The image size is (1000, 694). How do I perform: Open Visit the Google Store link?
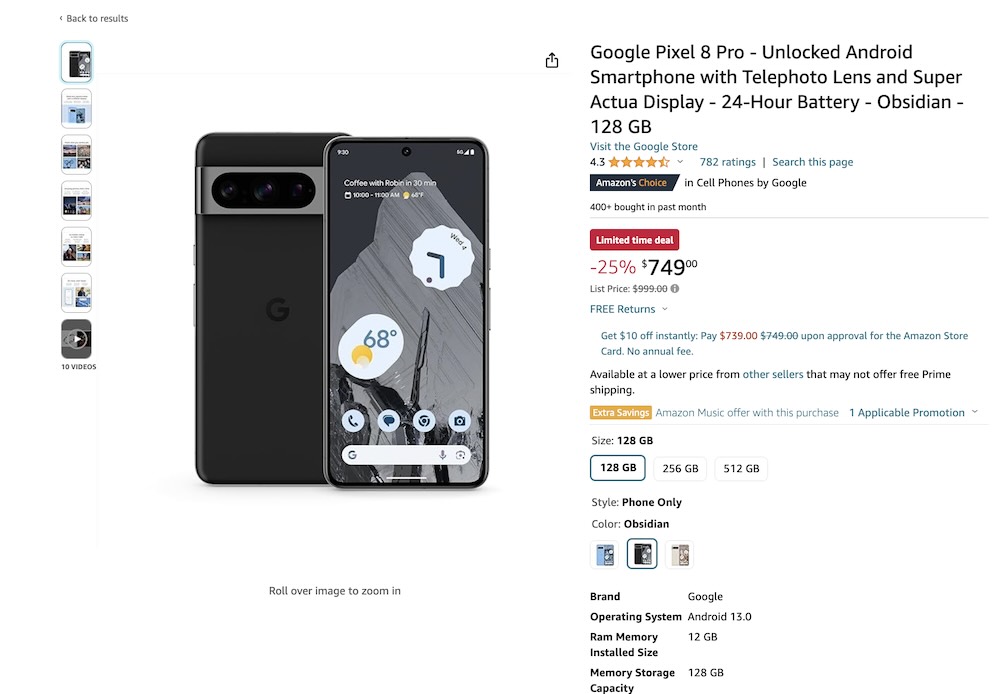[644, 146]
